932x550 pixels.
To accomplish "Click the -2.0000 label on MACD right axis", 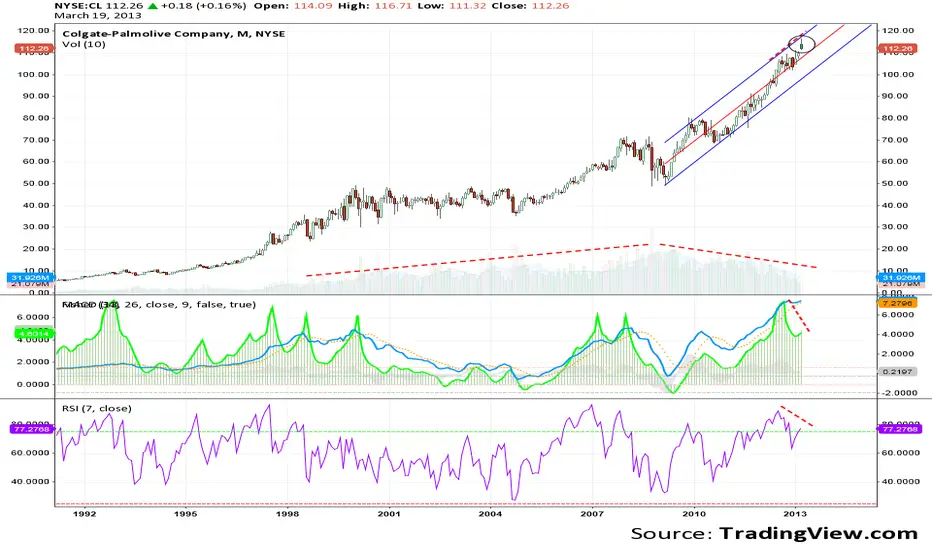I will (898, 393).
